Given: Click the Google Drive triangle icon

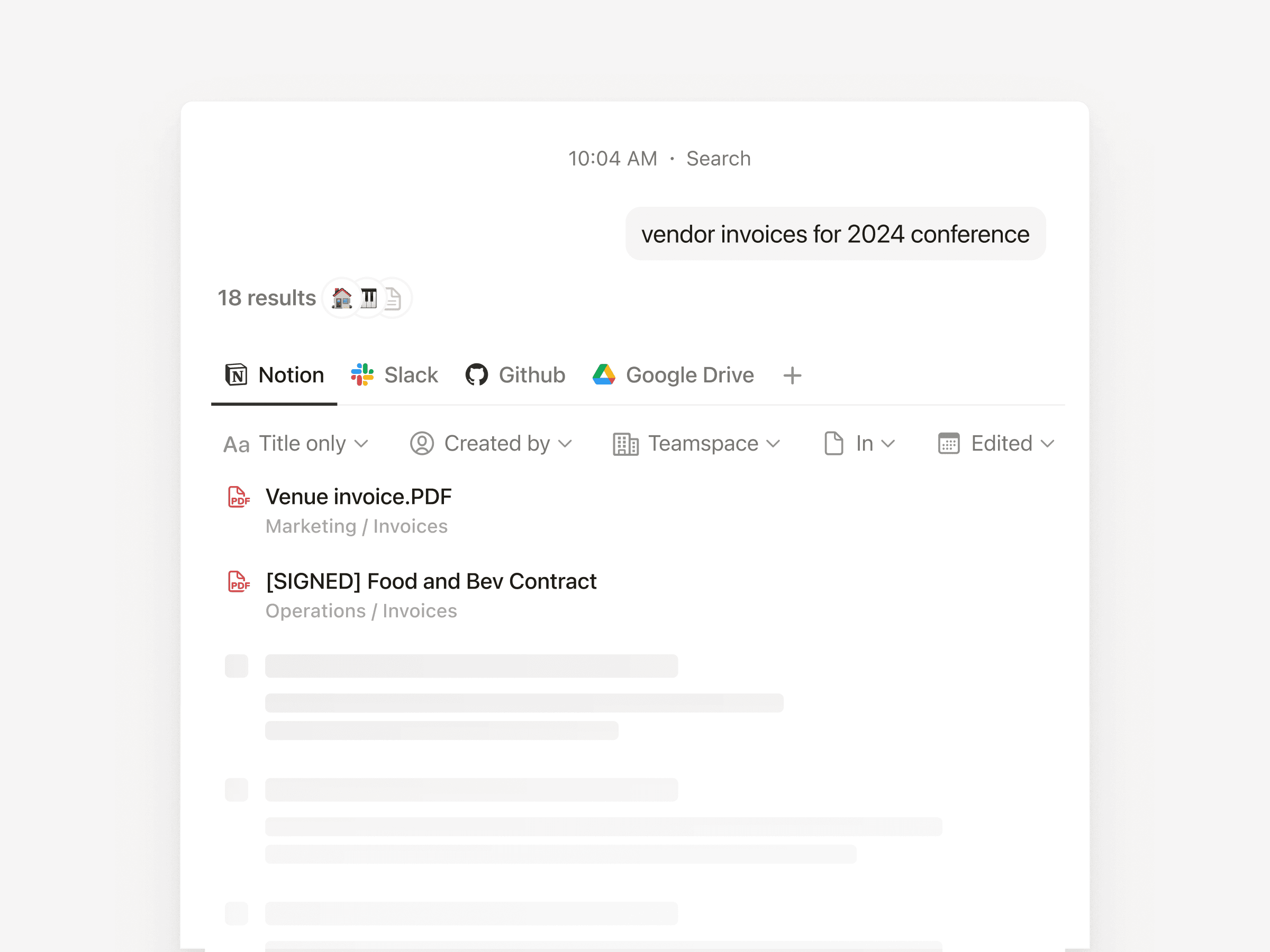Looking at the screenshot, I should (x=603, y=376).
